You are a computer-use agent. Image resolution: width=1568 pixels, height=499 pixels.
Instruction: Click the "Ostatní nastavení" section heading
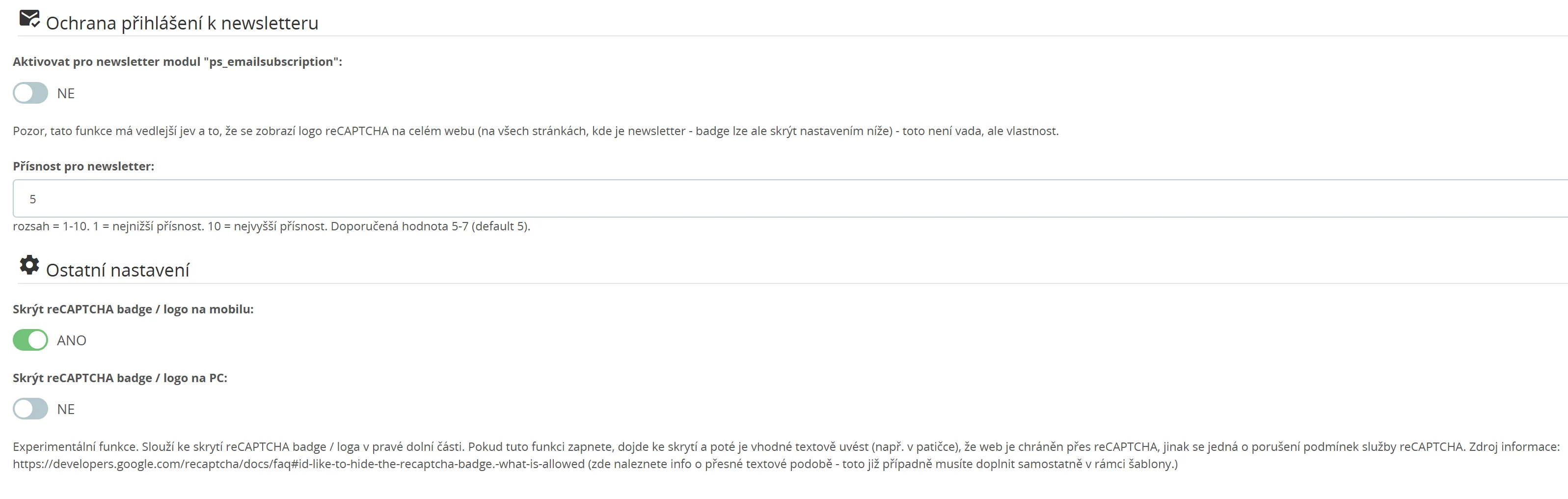[x=117, y=271]
